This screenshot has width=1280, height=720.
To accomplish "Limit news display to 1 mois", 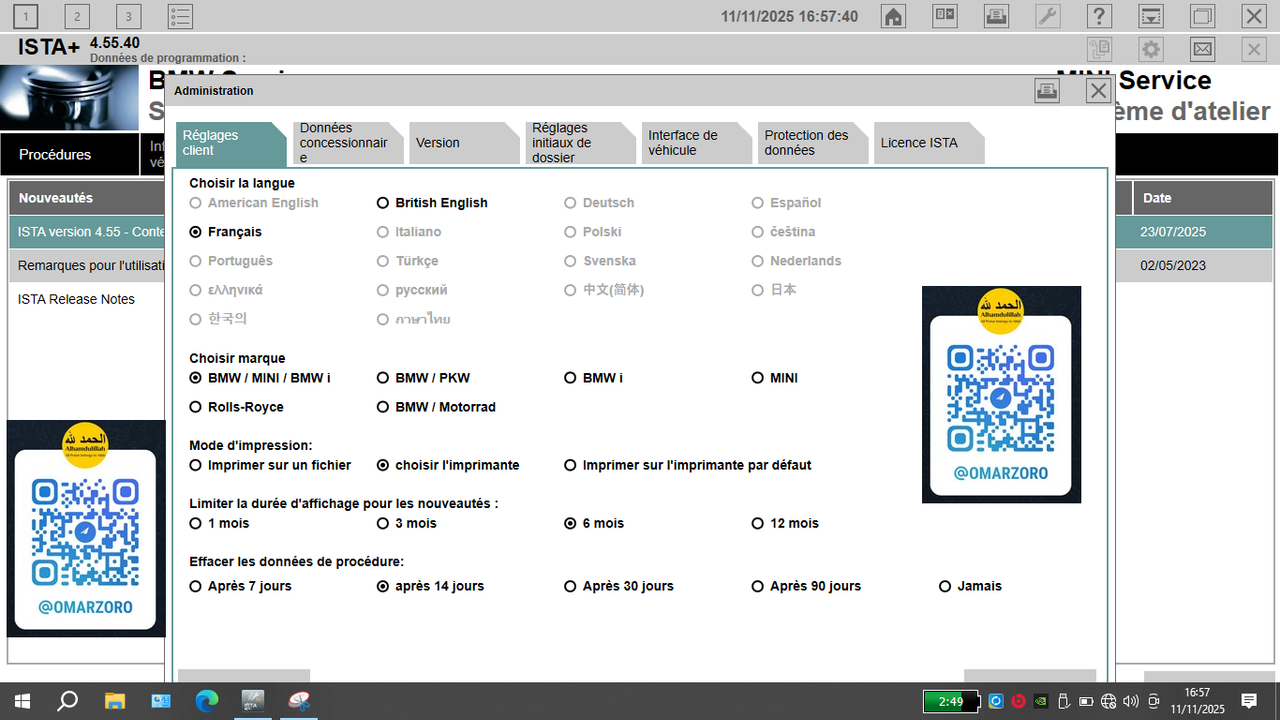I will pyautogui.click(x=219, y=523).
